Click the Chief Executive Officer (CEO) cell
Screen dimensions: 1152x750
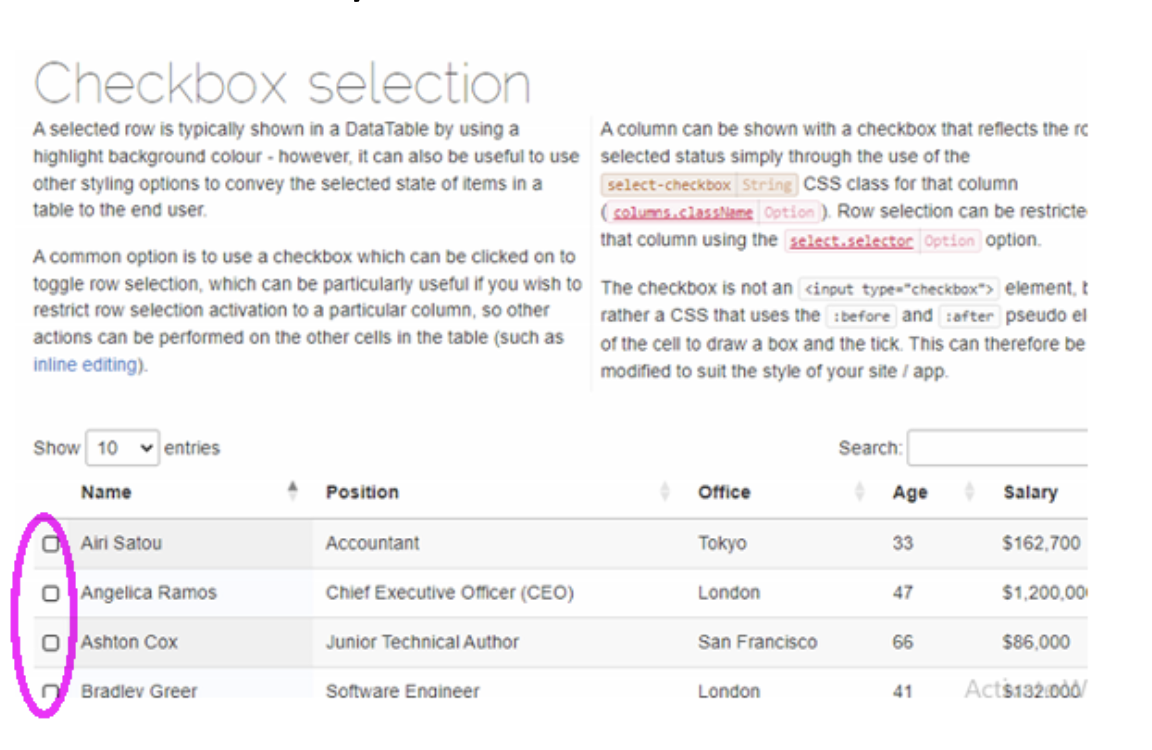pyautogui.click(x=449, y=593)
